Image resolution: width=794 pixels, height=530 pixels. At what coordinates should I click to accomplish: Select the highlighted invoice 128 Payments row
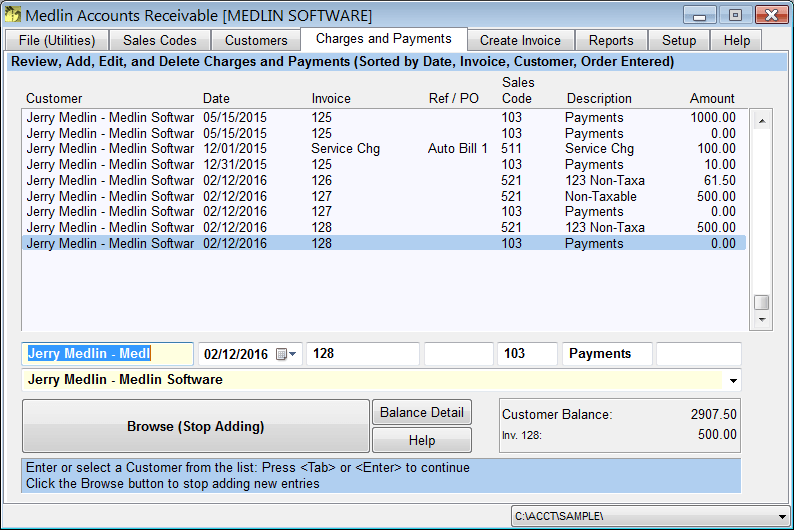click(384, 243)
